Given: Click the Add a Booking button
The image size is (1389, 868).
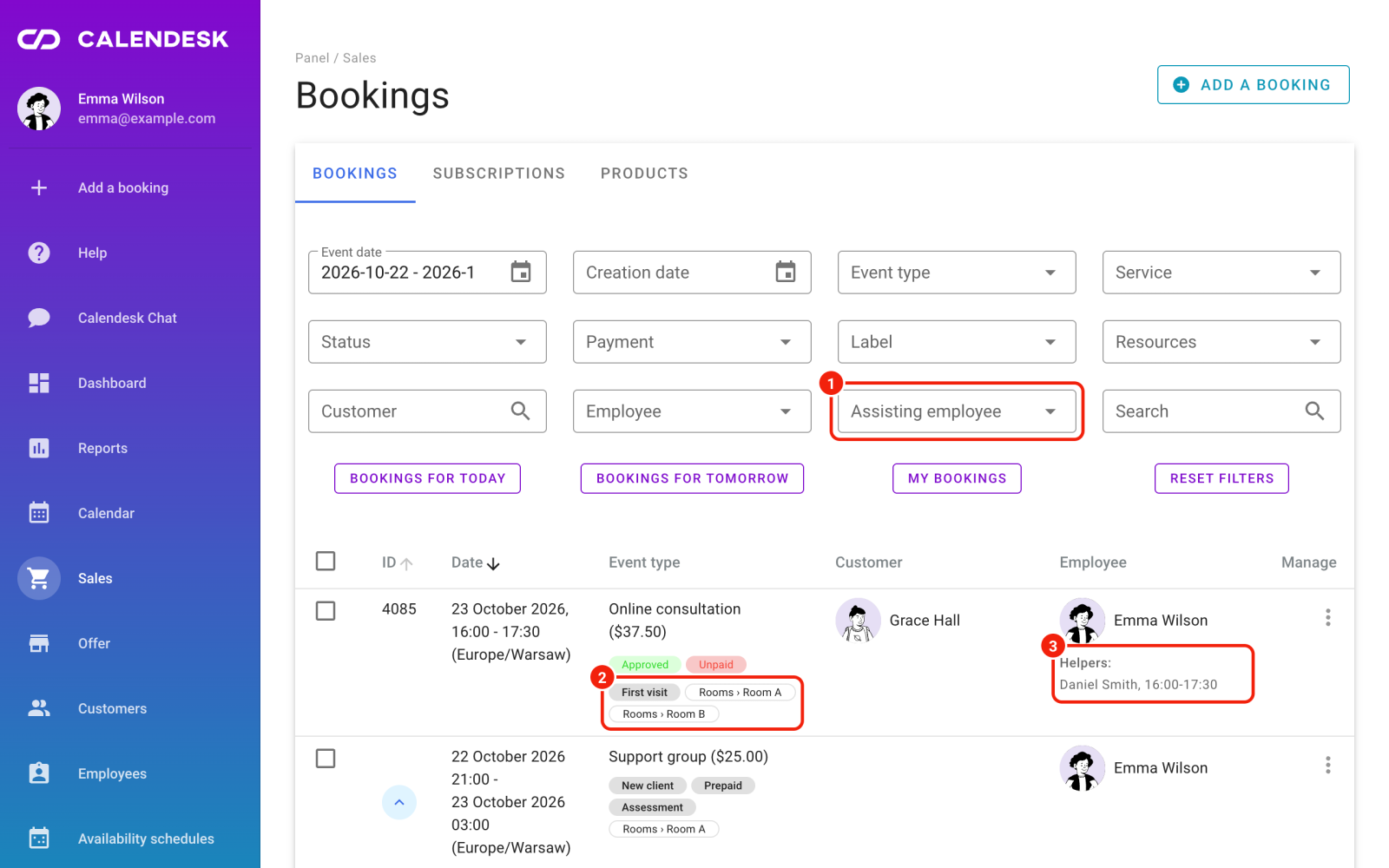Looking at the screenshot, I should click(x=1254, y=84).
